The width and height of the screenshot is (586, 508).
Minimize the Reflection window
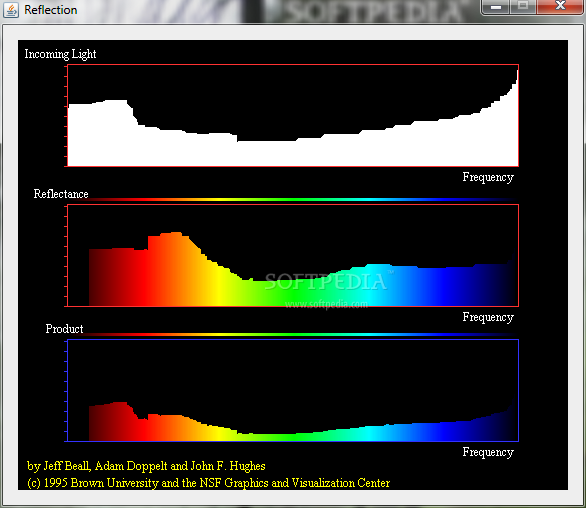[x=496, y=7]
